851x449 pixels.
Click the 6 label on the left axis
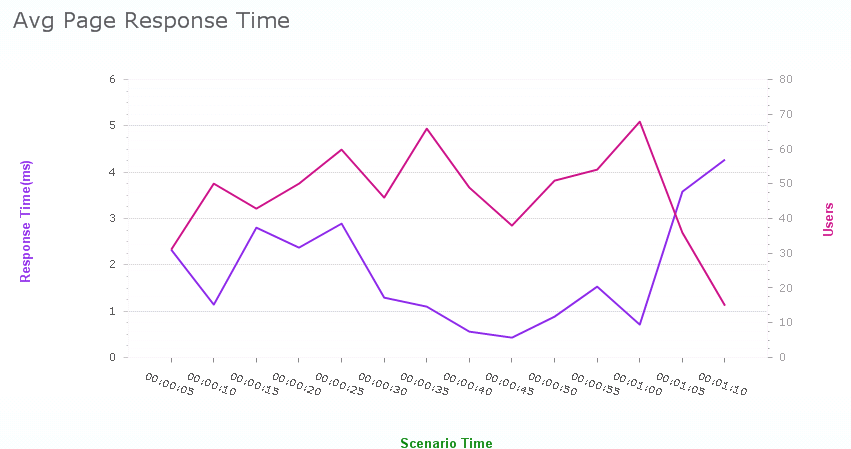(113, 79)
